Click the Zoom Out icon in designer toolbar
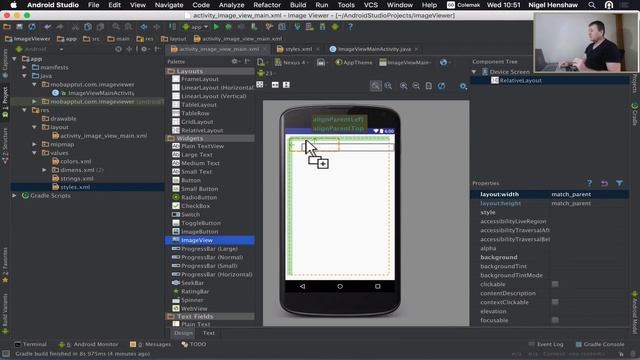This screenshot has height=360, width=640. pos(416,86)
